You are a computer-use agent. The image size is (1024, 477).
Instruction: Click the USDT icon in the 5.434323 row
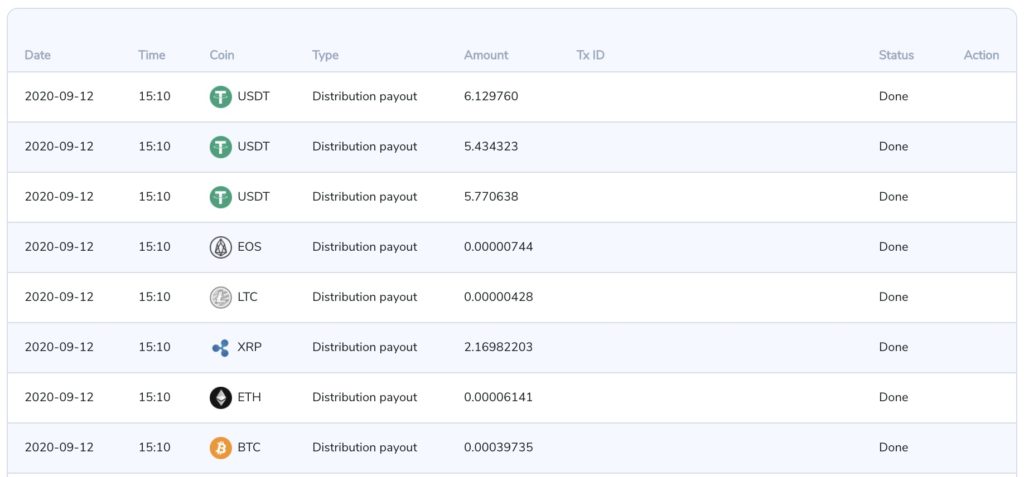(x=220, y=147)
